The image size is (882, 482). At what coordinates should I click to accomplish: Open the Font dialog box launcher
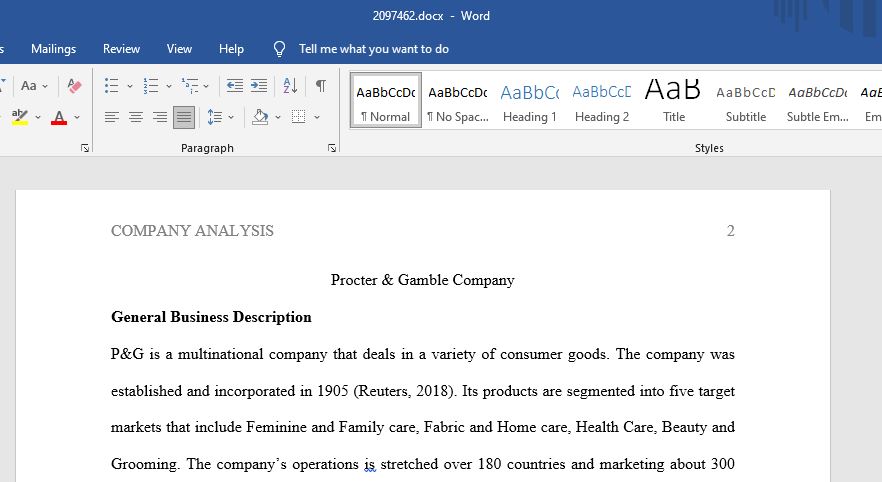[85, 148]
